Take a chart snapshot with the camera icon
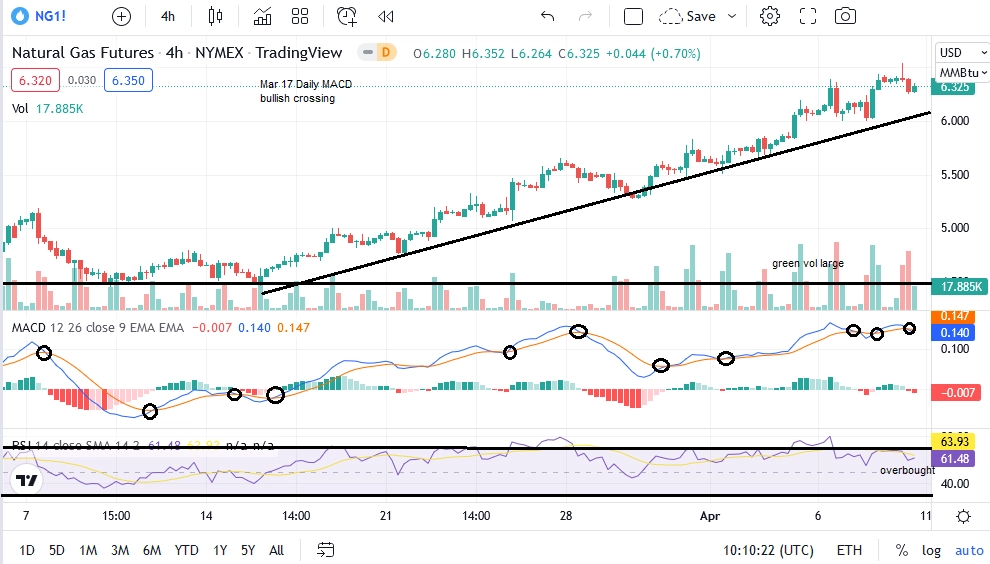Image resolution: width=990 pixels, height=564 pixels. pos(845,16)
